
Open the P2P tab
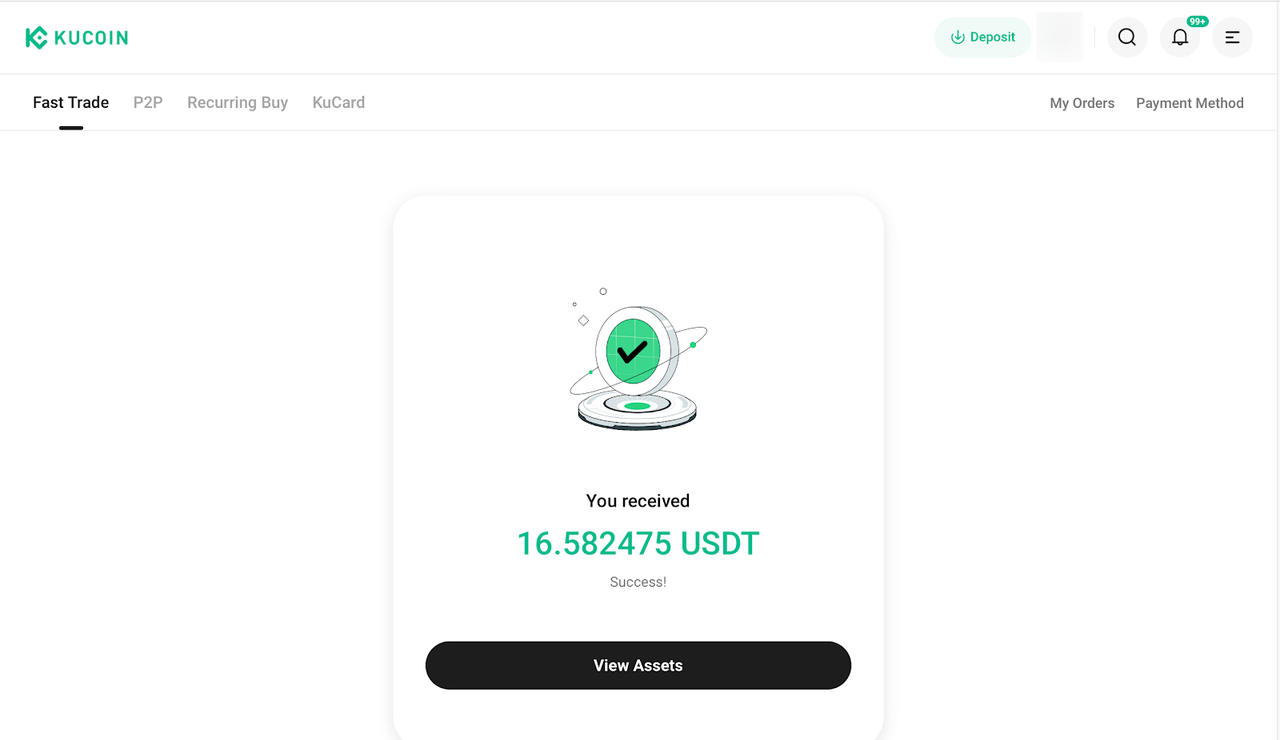(x=148, y=102)
